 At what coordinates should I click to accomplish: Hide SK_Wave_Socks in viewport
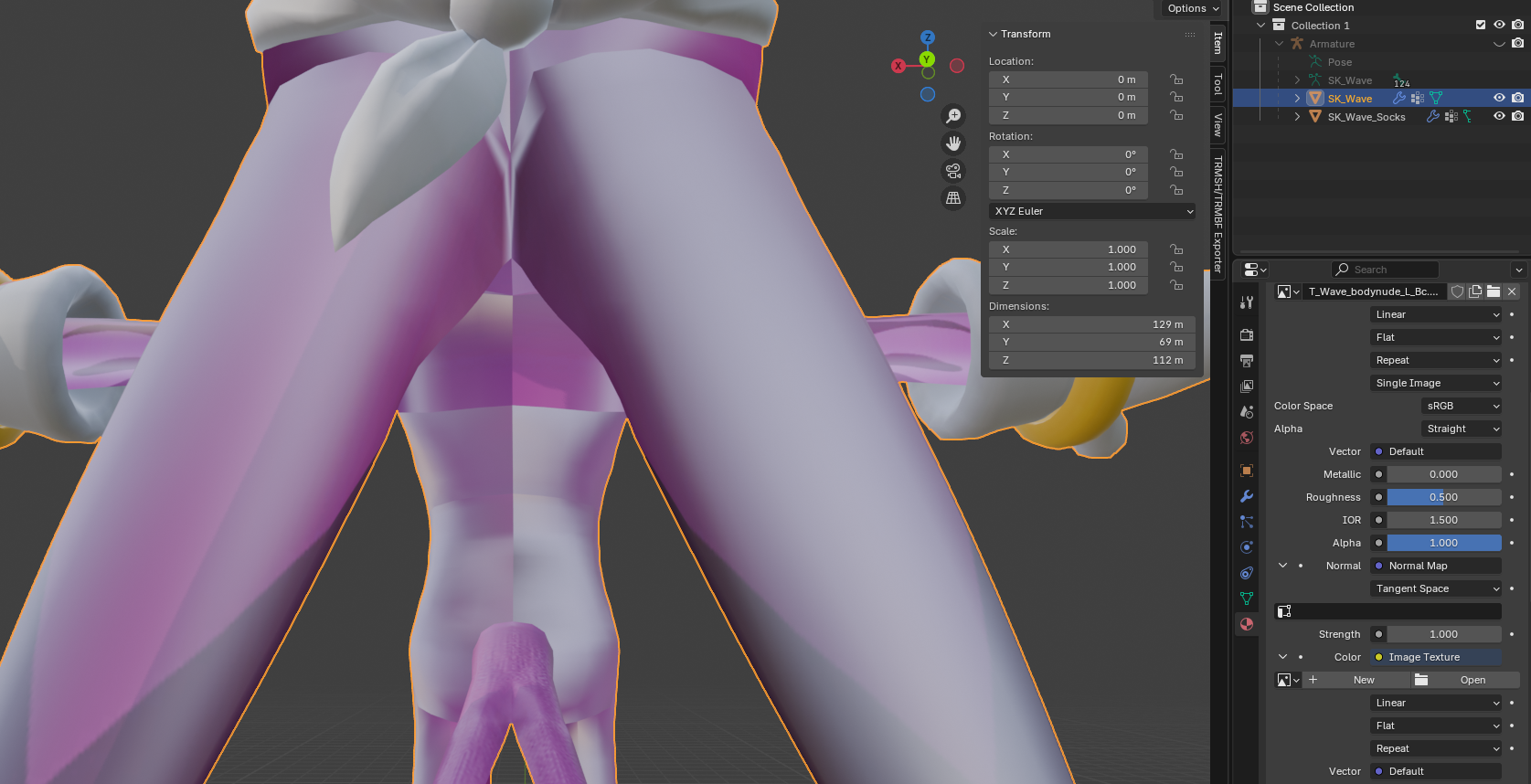(x=1499, y=116)
